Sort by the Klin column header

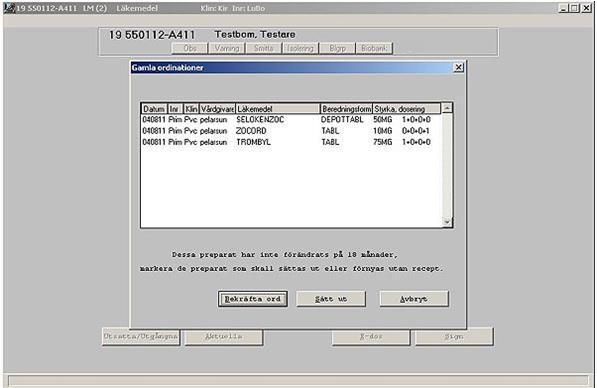click(x=191, y=109)
